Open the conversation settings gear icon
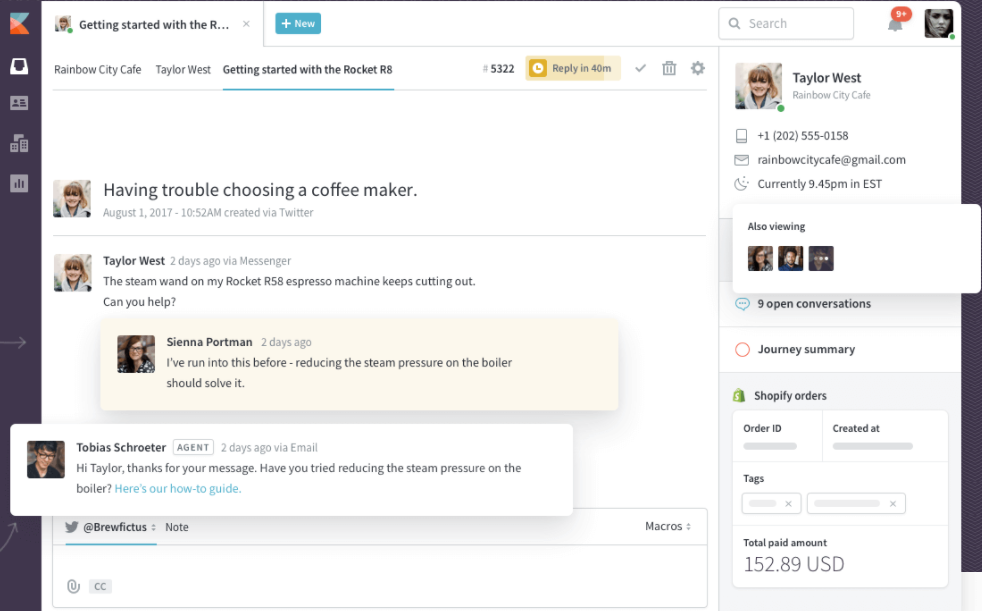Viewport: 982px width, 611px height. click(698, 68)
